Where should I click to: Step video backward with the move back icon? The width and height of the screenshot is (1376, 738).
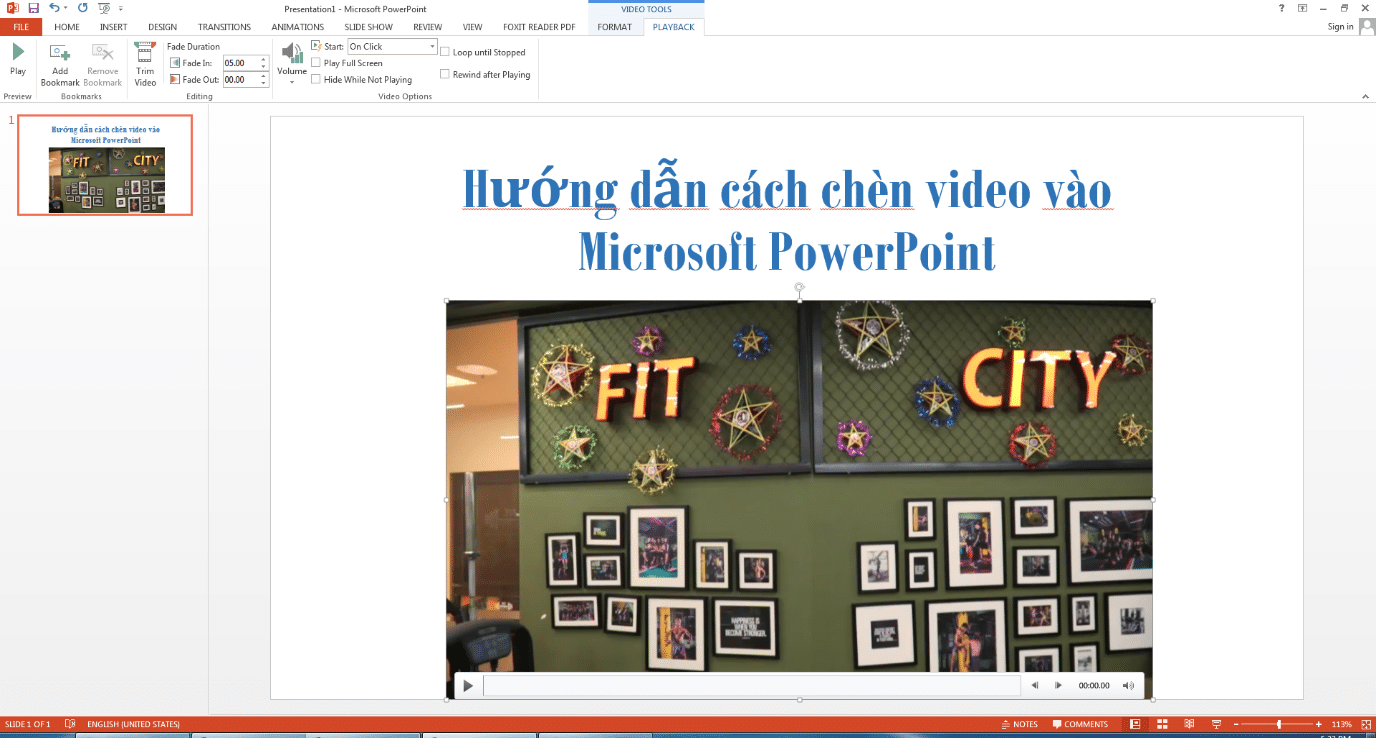(1035, 686)
